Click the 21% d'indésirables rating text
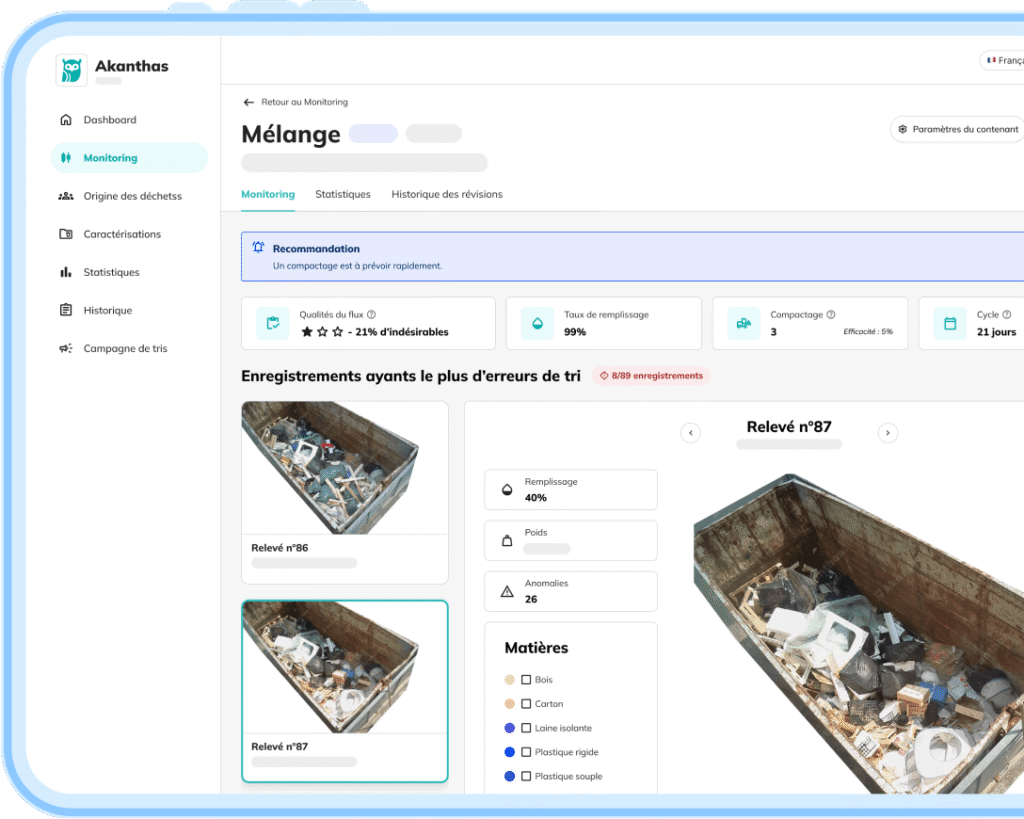Image resolution: width=1024 pixels, height=819 pixels. pyautogui.click(x=402, y=332)
